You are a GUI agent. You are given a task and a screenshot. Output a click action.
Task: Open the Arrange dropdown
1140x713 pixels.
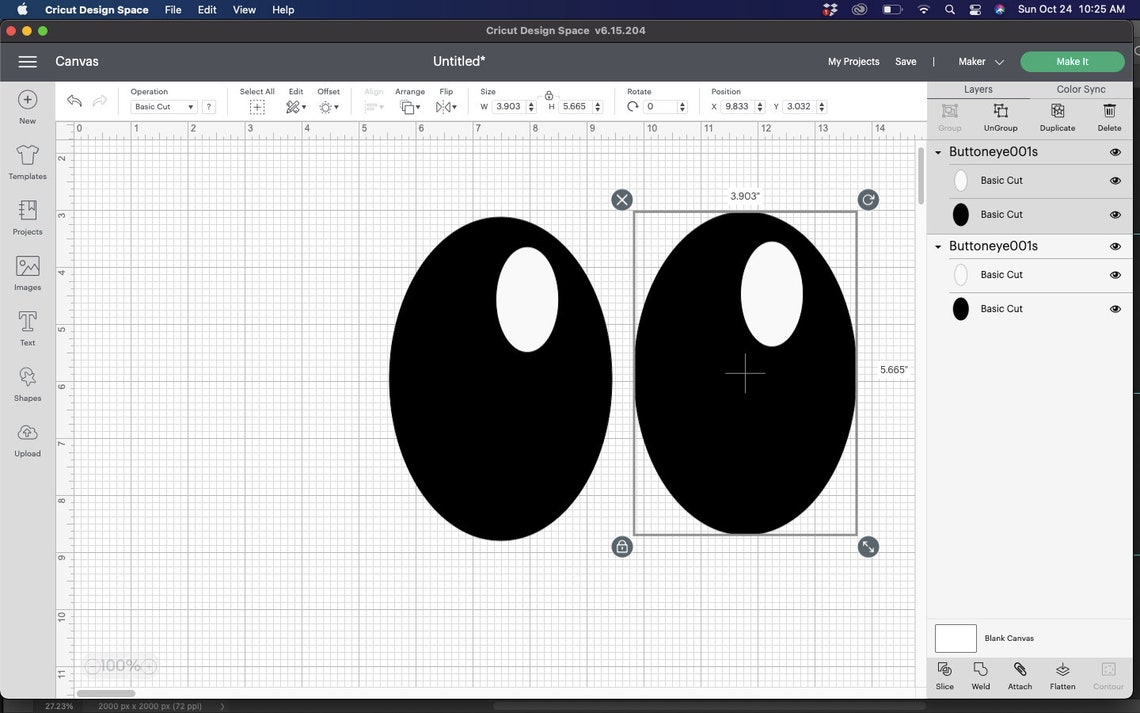410,106
